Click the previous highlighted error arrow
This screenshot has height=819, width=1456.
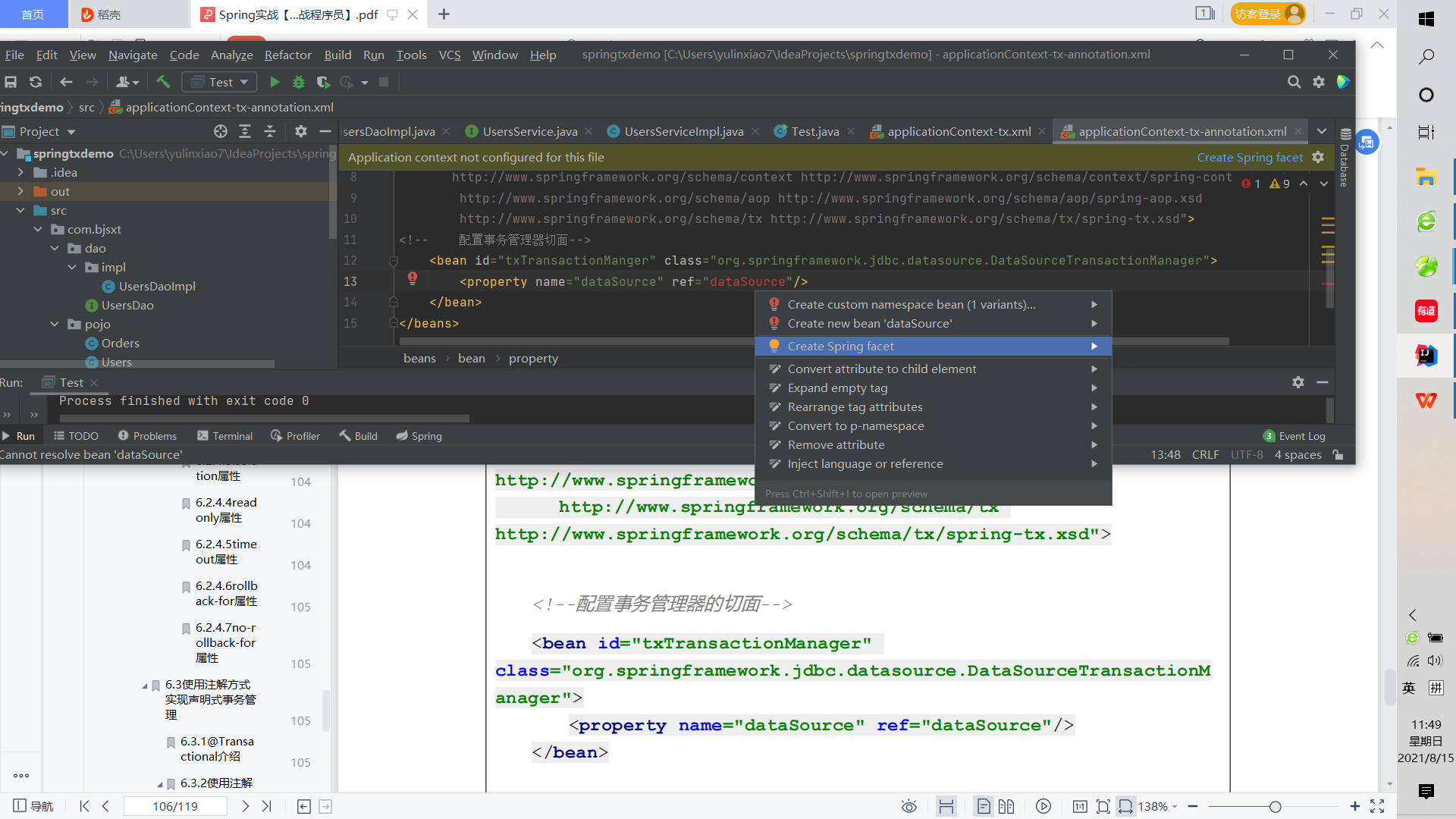coord(1304,184)
